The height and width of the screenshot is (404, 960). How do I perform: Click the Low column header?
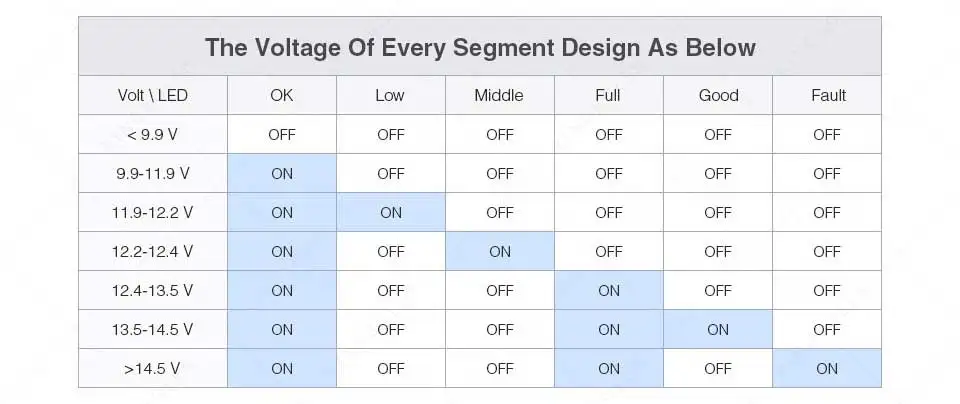coord(391,95)
